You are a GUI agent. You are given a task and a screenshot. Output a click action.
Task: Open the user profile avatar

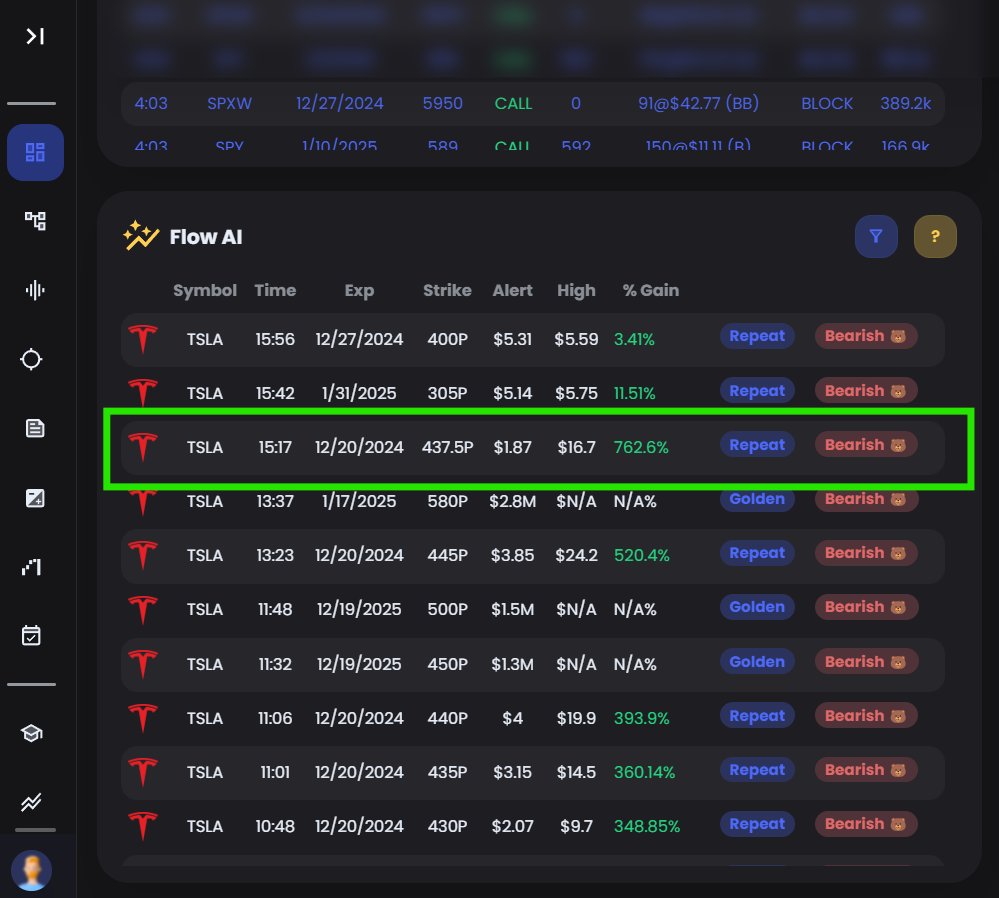click(31, 871)
